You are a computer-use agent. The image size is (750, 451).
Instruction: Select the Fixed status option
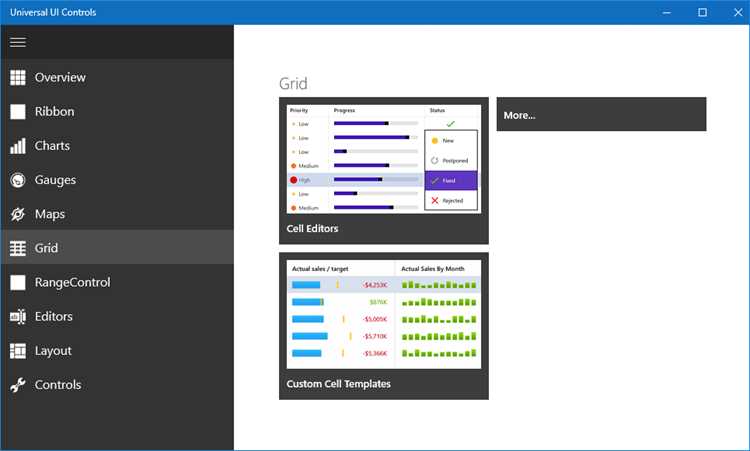pos(451,181)
